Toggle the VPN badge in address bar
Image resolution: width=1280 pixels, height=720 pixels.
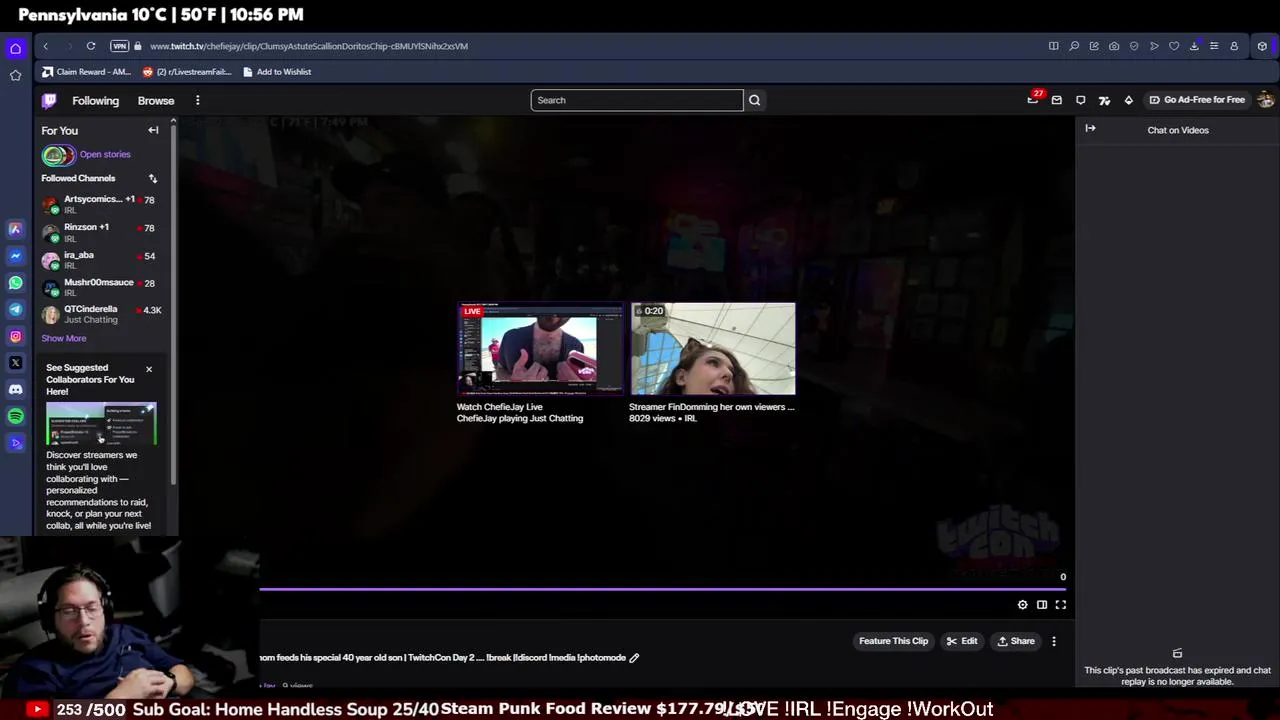pyautogui.click(x=120, y=46)
